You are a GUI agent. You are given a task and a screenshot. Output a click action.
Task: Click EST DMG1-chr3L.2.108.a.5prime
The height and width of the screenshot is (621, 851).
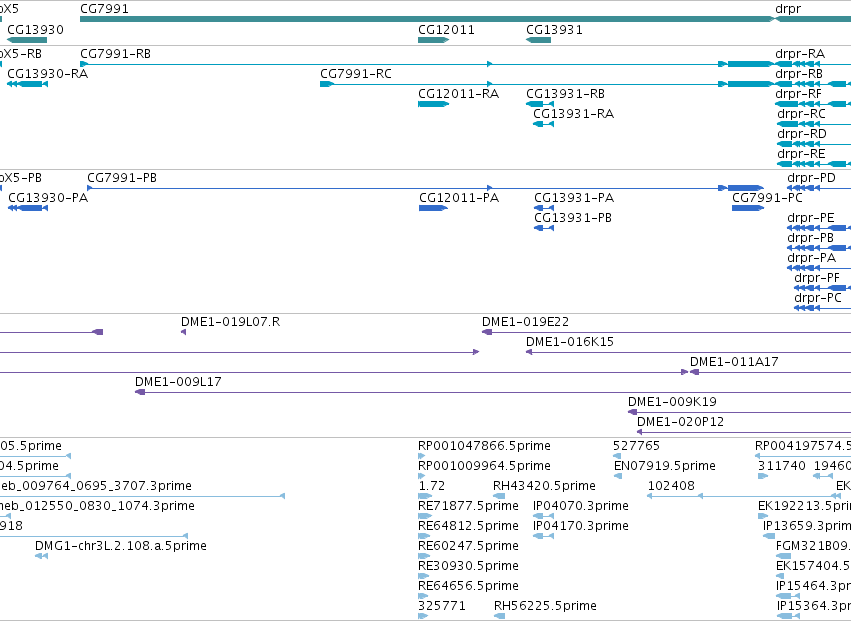41,556
